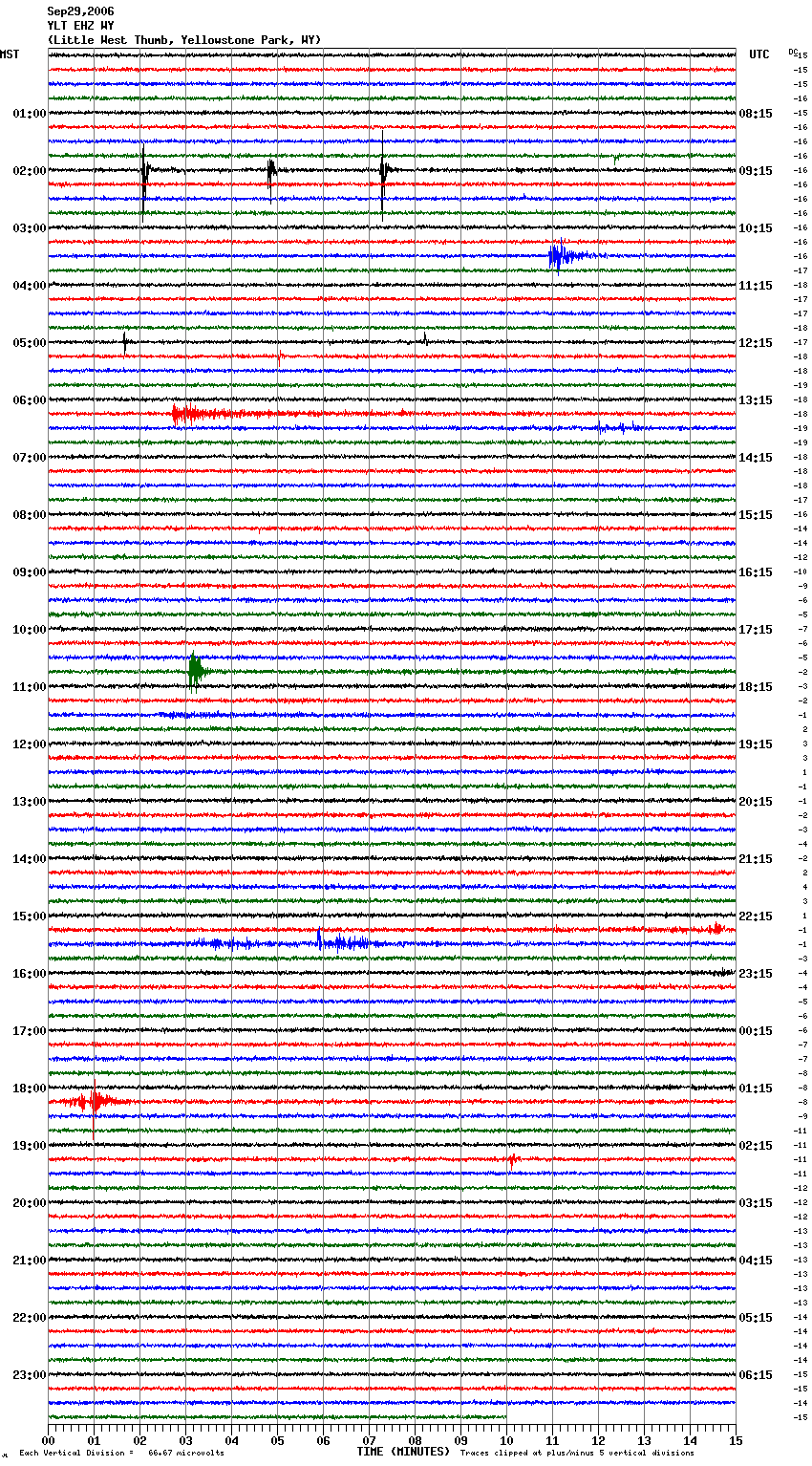The image size is (812, 1466).
Task: Click minute "03" on the time axis
Action: [185, 1440]
